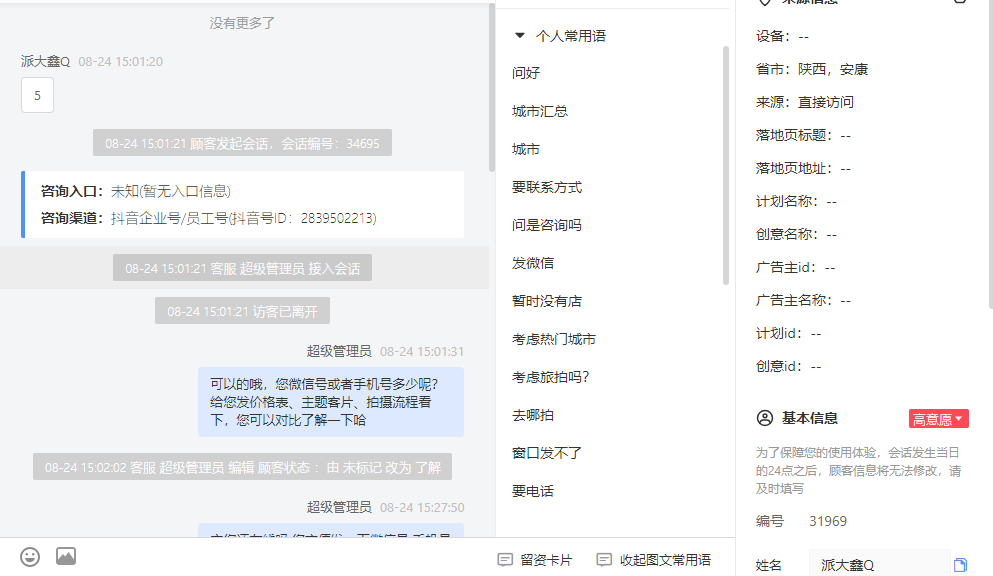Select the 去哪拍 quick phrase
The image size is (993, 576).
point(533,415)
